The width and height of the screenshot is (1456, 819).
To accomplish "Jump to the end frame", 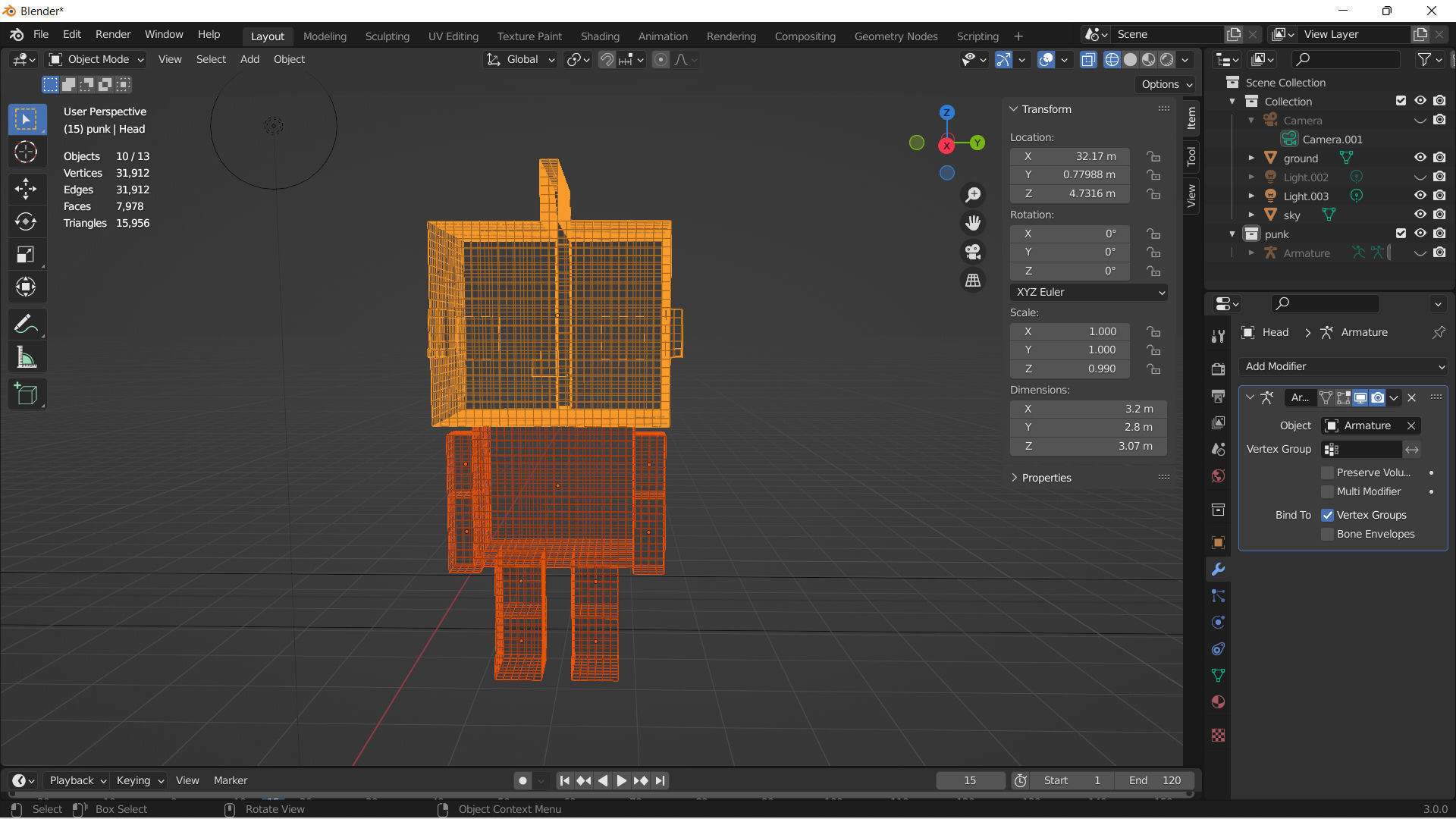I will click(661, 780).
